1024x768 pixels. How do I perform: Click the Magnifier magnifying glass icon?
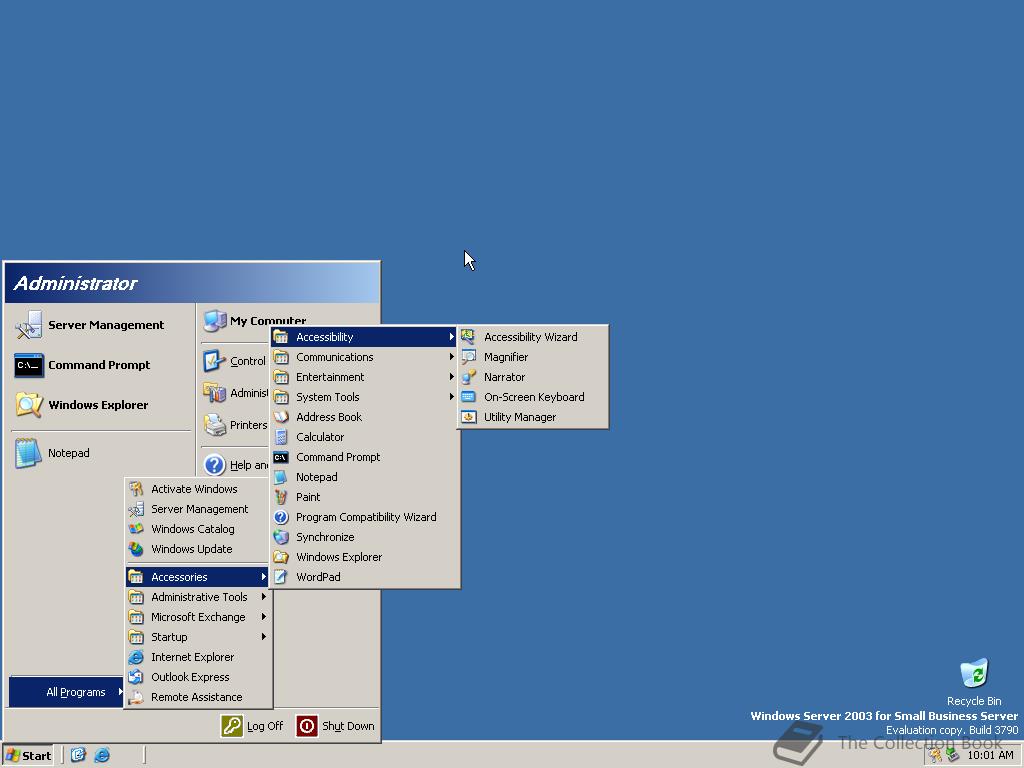click(468, 357)
